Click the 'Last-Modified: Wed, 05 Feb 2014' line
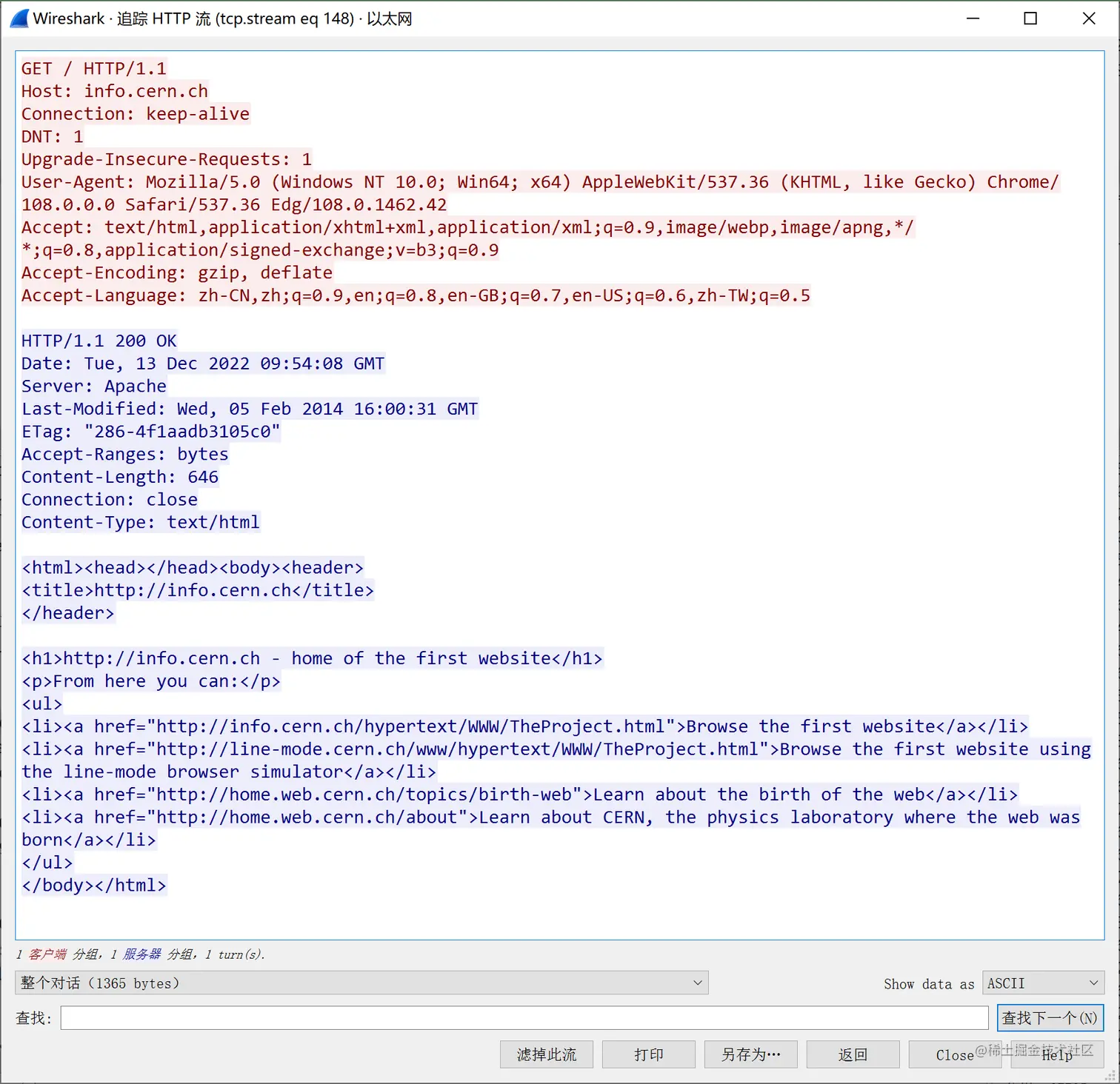 250,409
